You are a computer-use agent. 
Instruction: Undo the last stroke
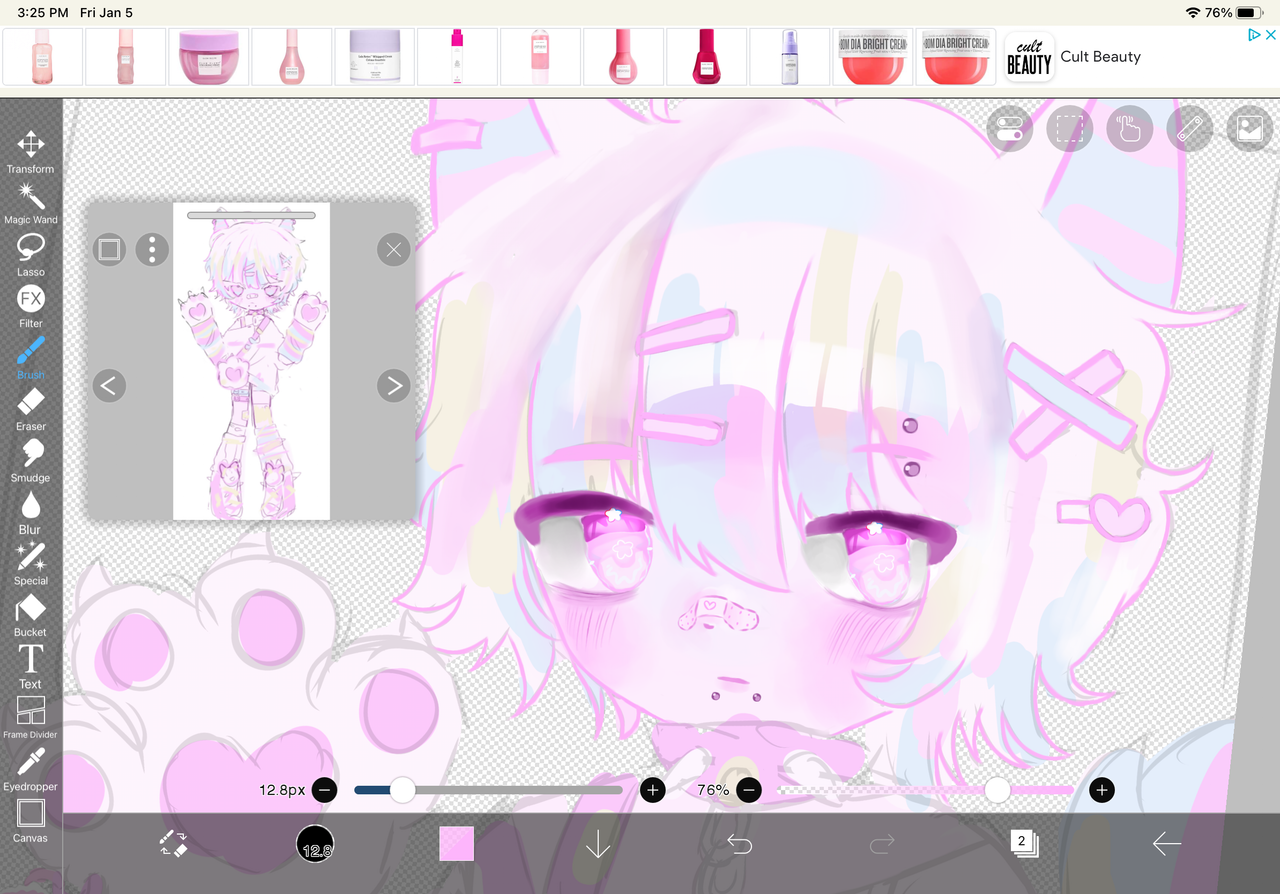click(x=739, y=844)
